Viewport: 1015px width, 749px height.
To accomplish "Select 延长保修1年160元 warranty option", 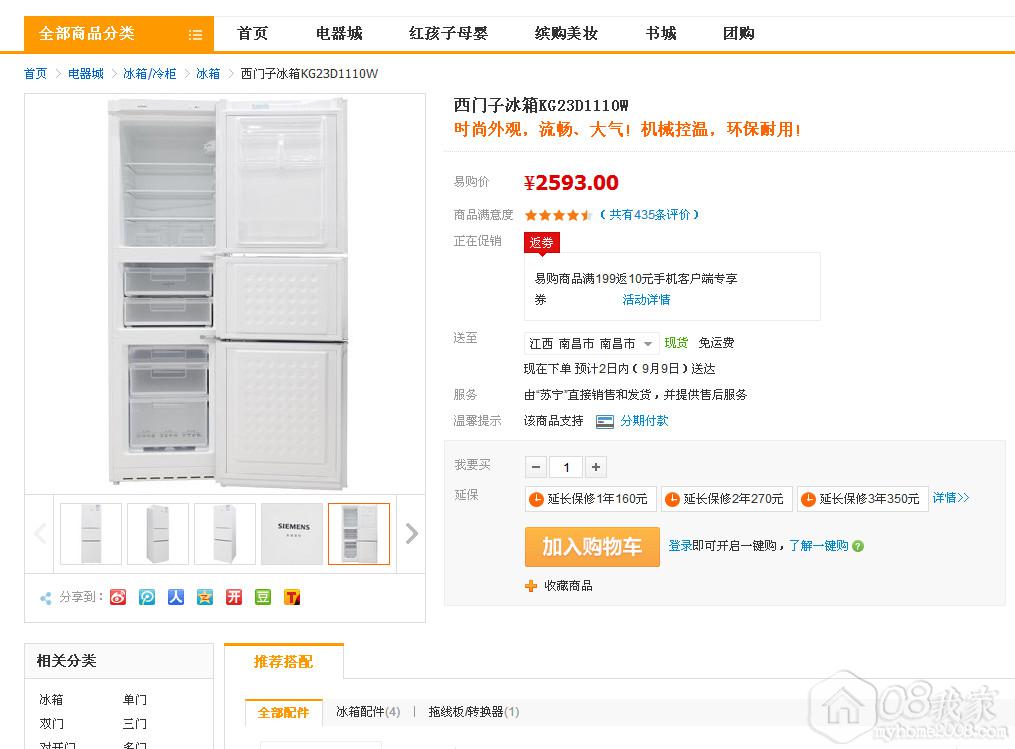I will click(x=589, y=499).
